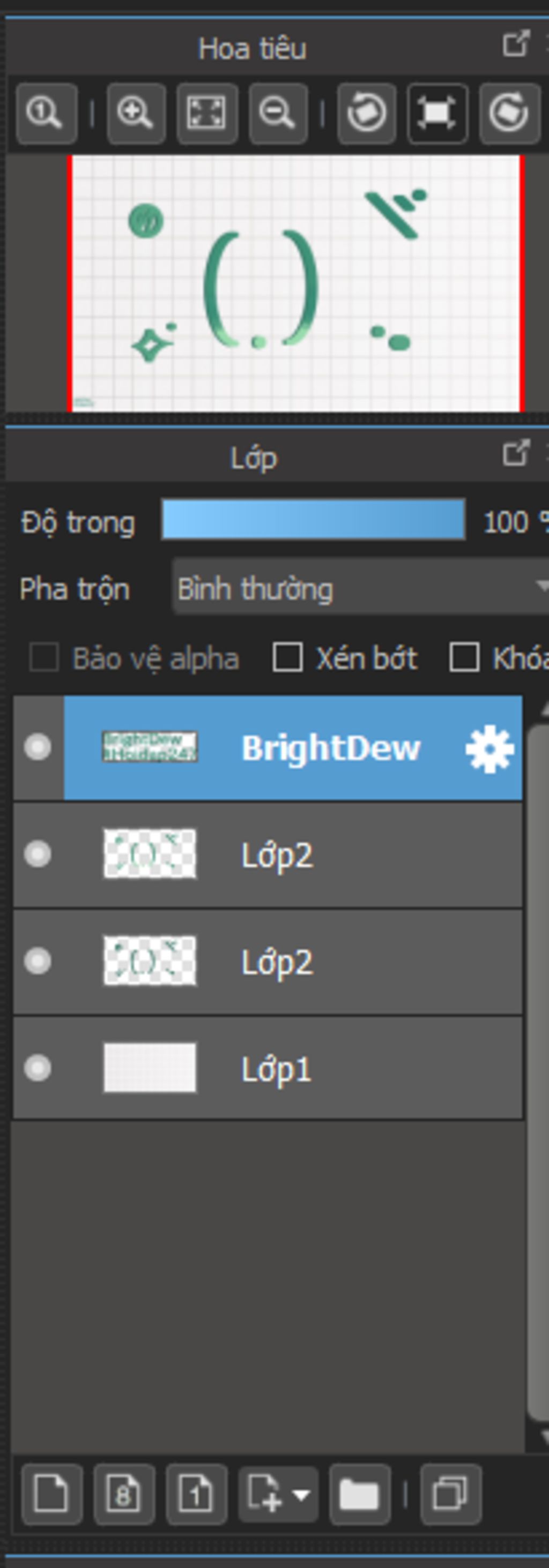Reset the view to 100% zoom

coord(47,114)
